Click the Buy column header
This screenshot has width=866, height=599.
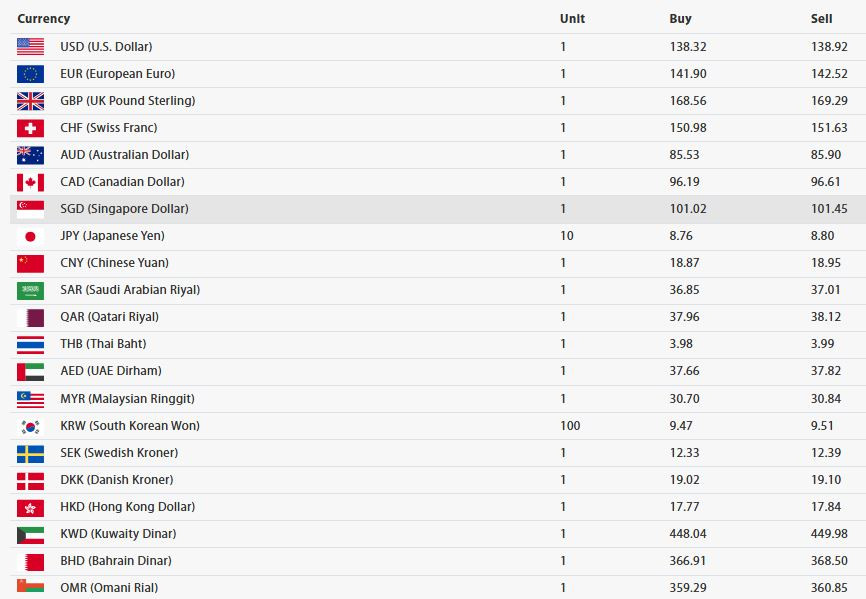[680, 18]
